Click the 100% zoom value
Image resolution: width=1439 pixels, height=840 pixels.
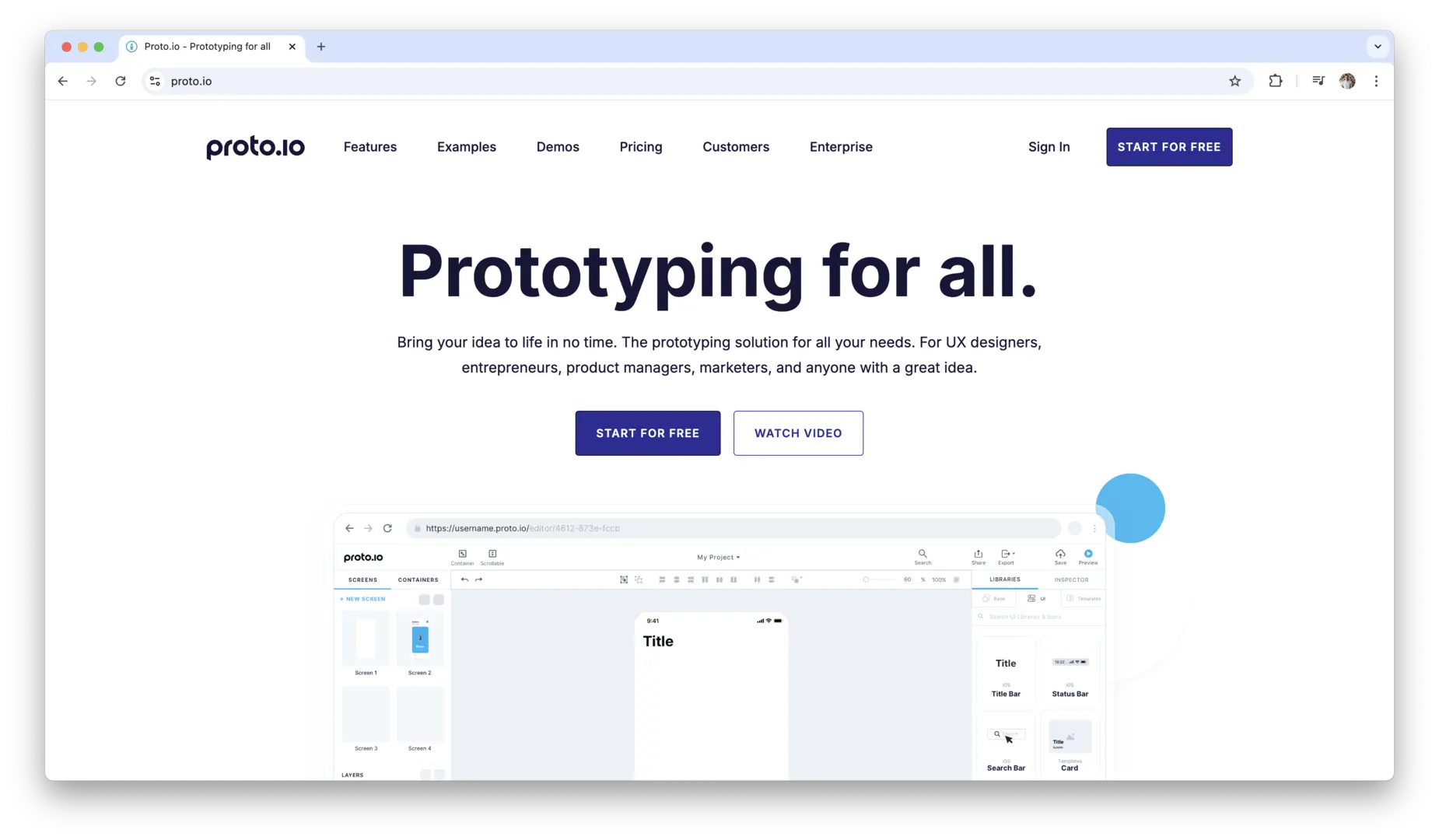939,579
